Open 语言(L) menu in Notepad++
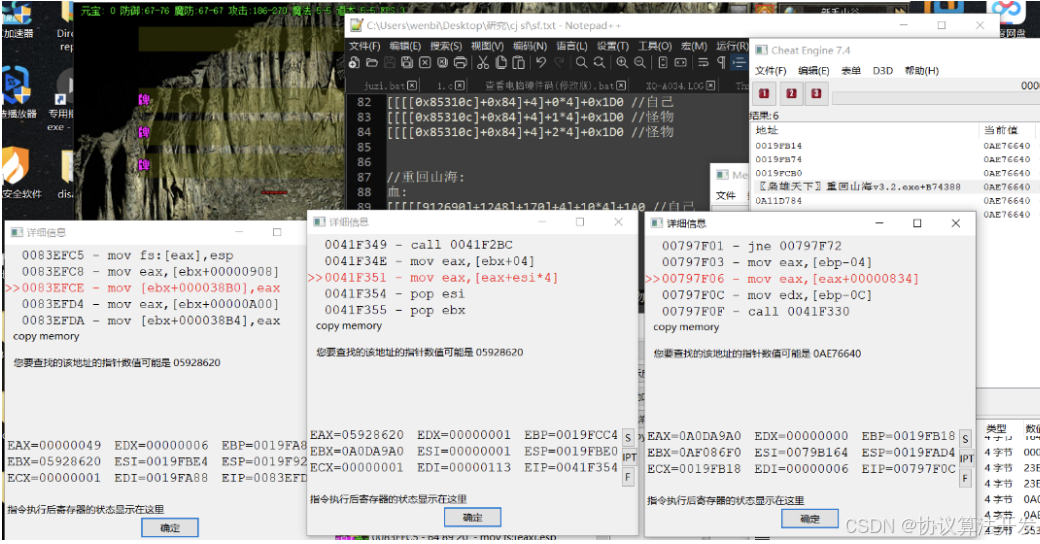Viewport: 1040px width, 544px height. [x=572, y=46]
